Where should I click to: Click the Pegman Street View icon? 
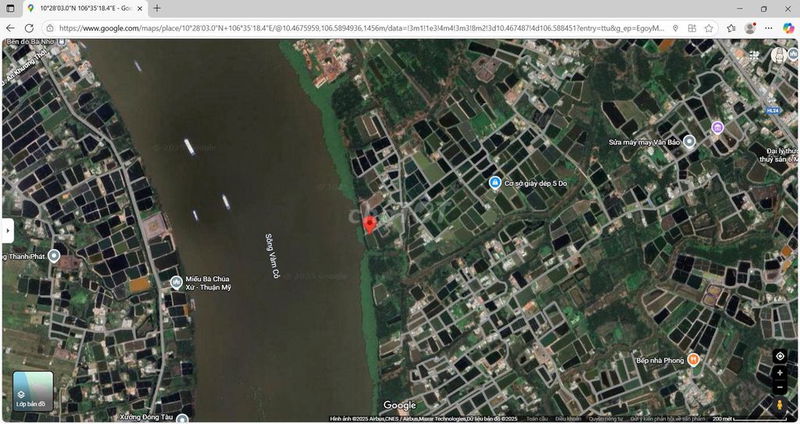pyautogui.click(x=780, y=405)
